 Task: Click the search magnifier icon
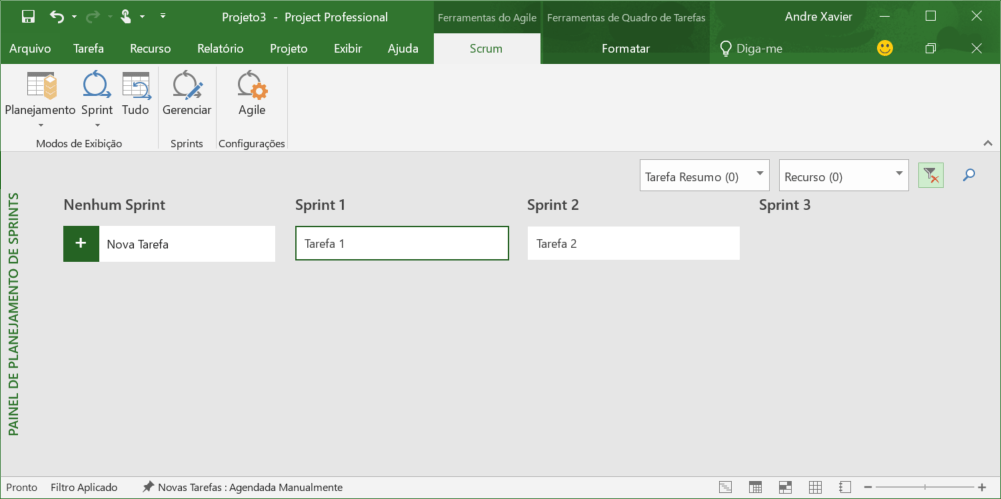[x=969, y=174]
